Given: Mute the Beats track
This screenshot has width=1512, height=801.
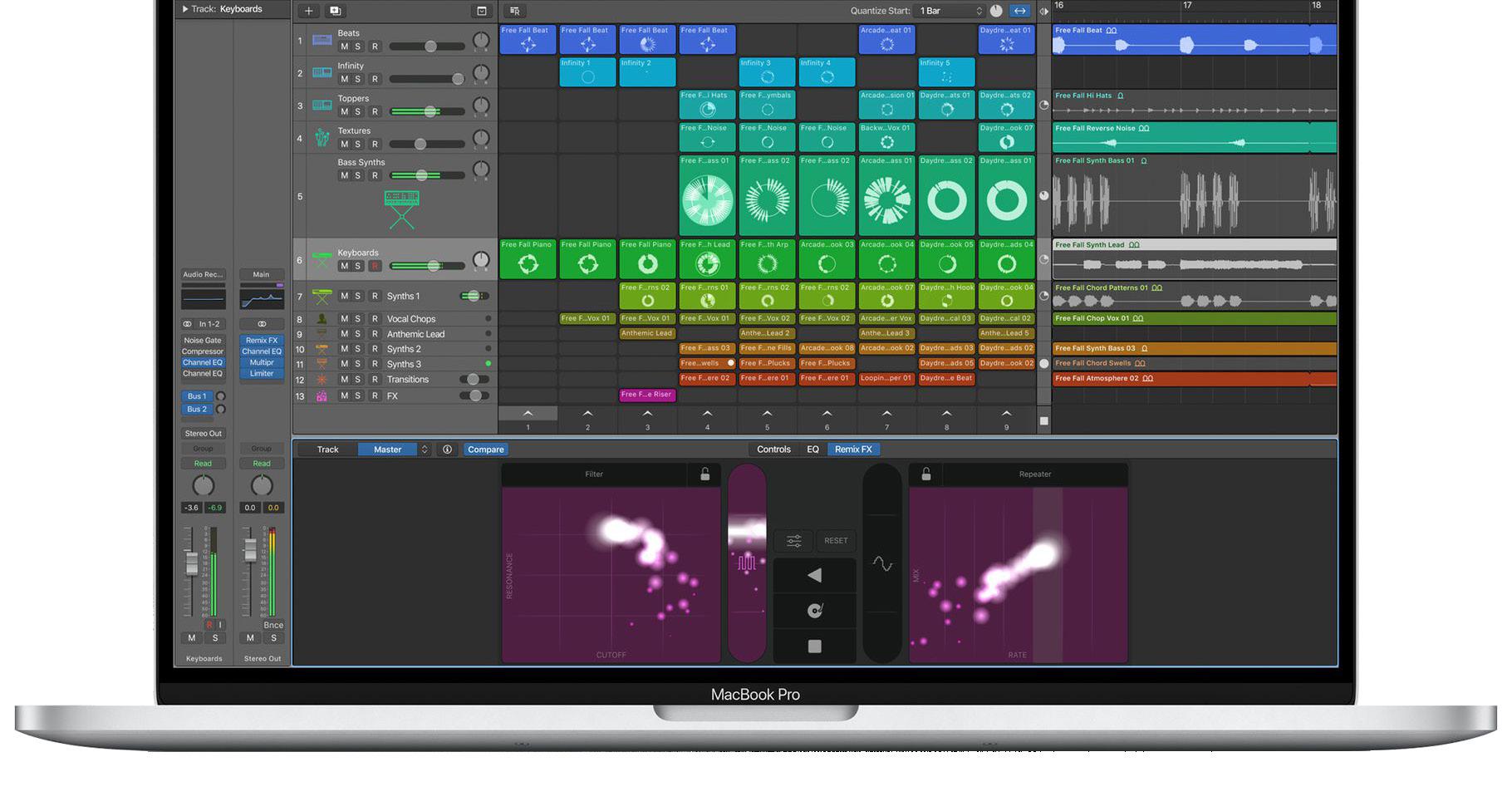Looking at the screenshot, I should [345, 47].
